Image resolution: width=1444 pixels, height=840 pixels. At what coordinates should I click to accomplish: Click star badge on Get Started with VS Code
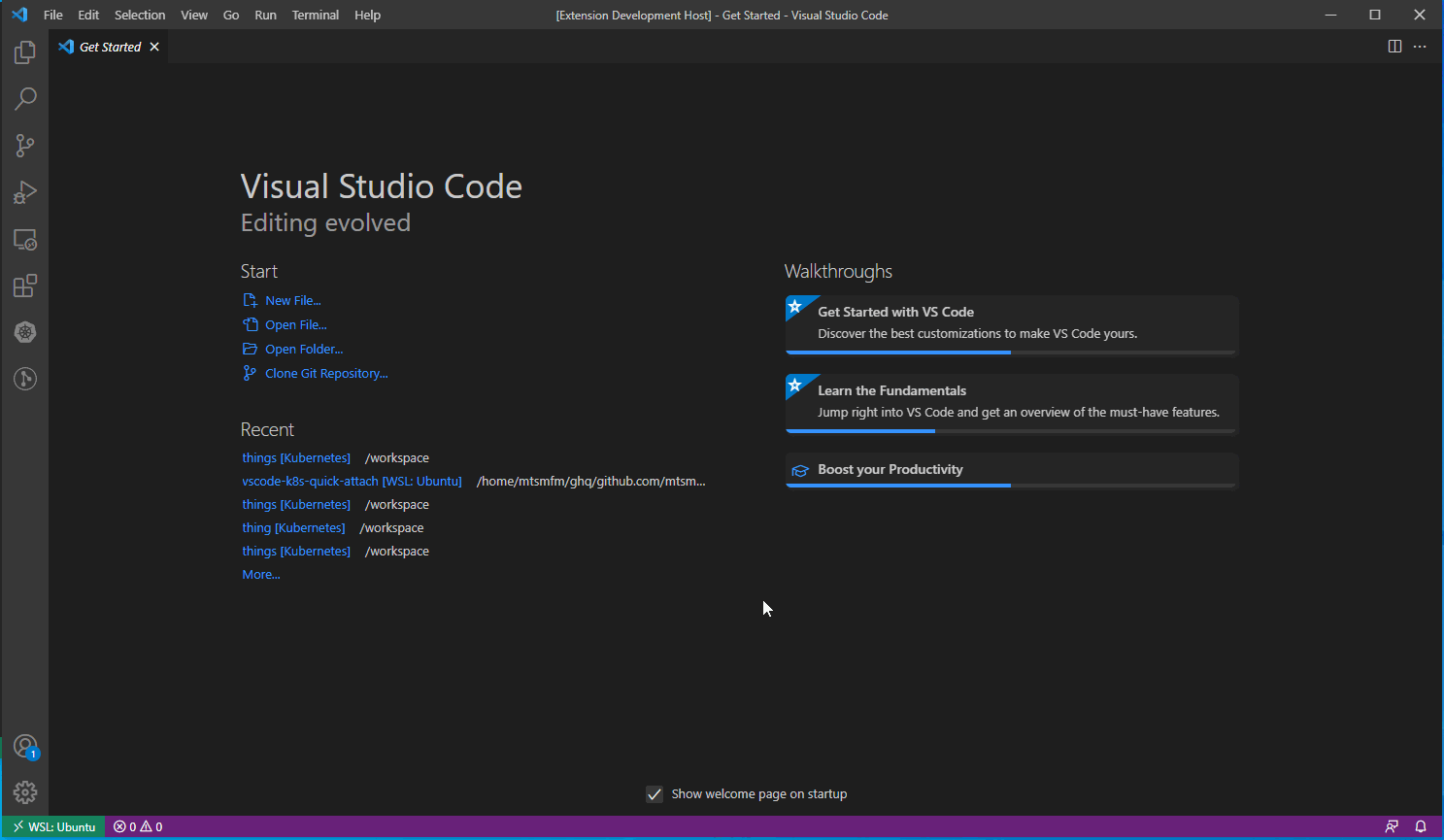[x=795, y=307]
